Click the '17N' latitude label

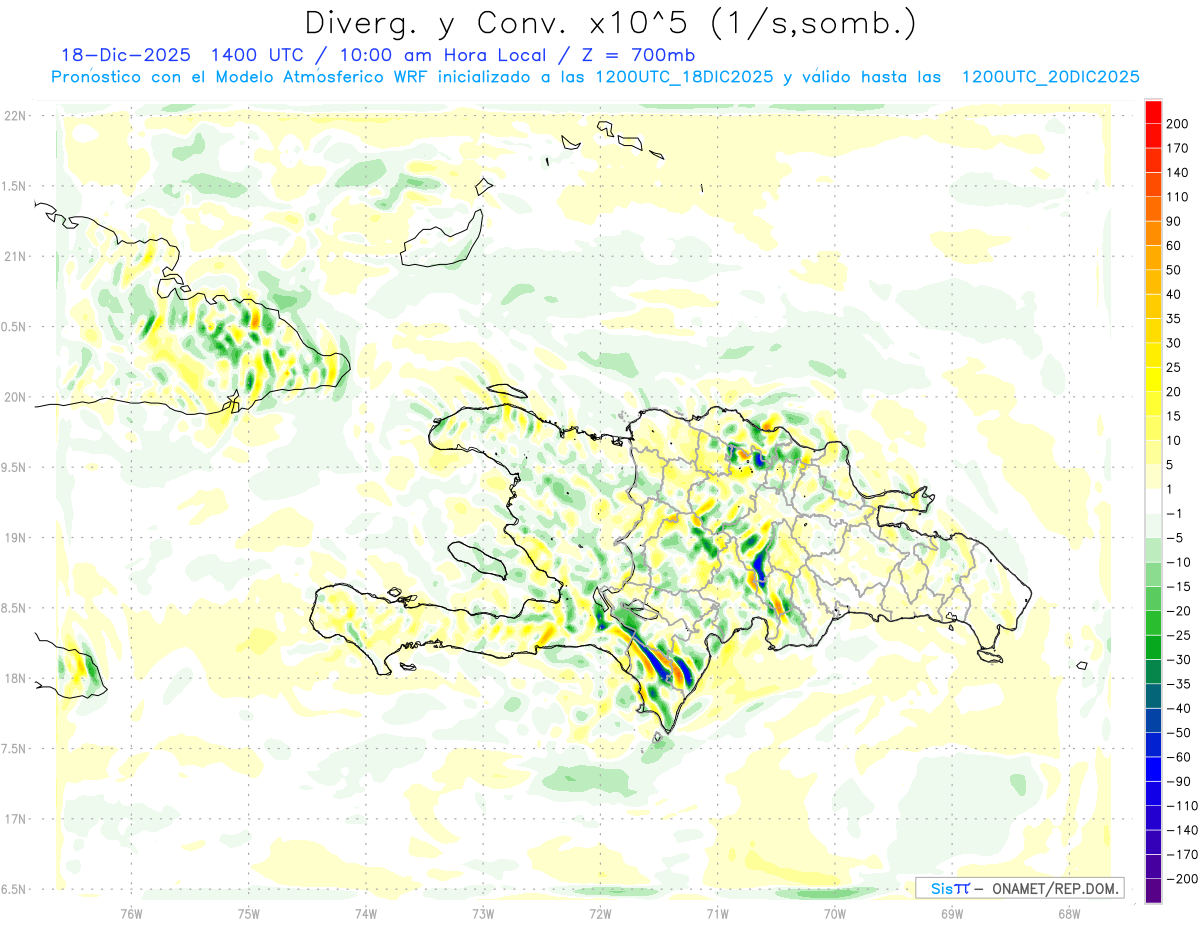coord(14,819)
